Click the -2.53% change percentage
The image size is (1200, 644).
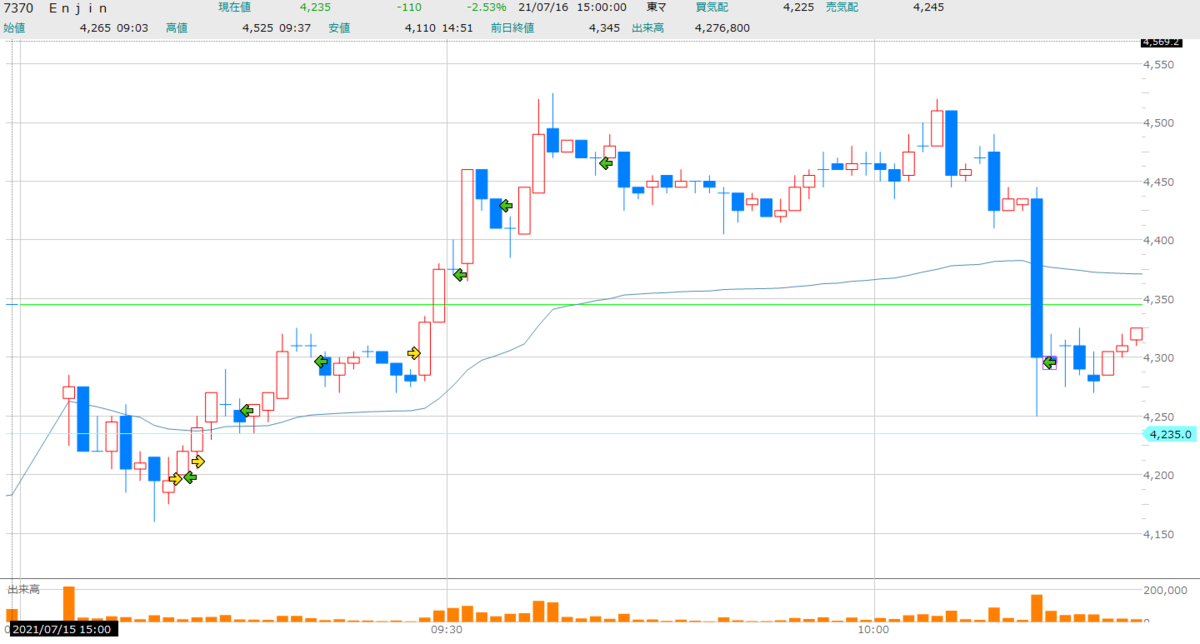486,8
